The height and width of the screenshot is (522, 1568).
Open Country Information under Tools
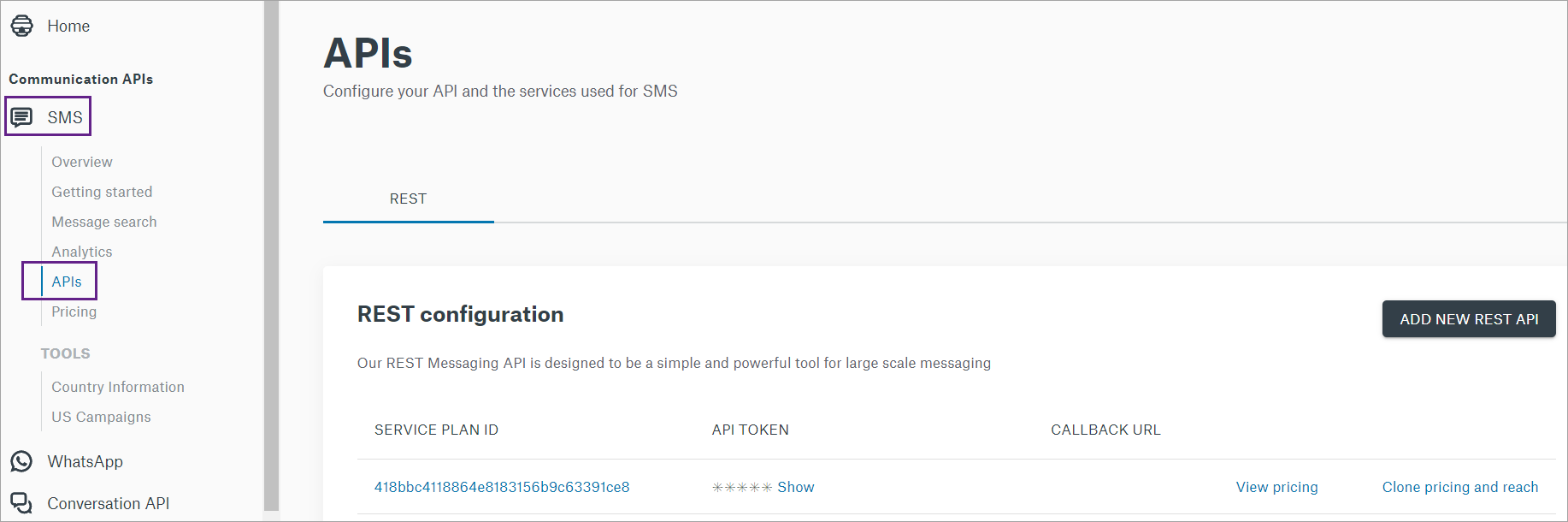(x=118, y=387)
